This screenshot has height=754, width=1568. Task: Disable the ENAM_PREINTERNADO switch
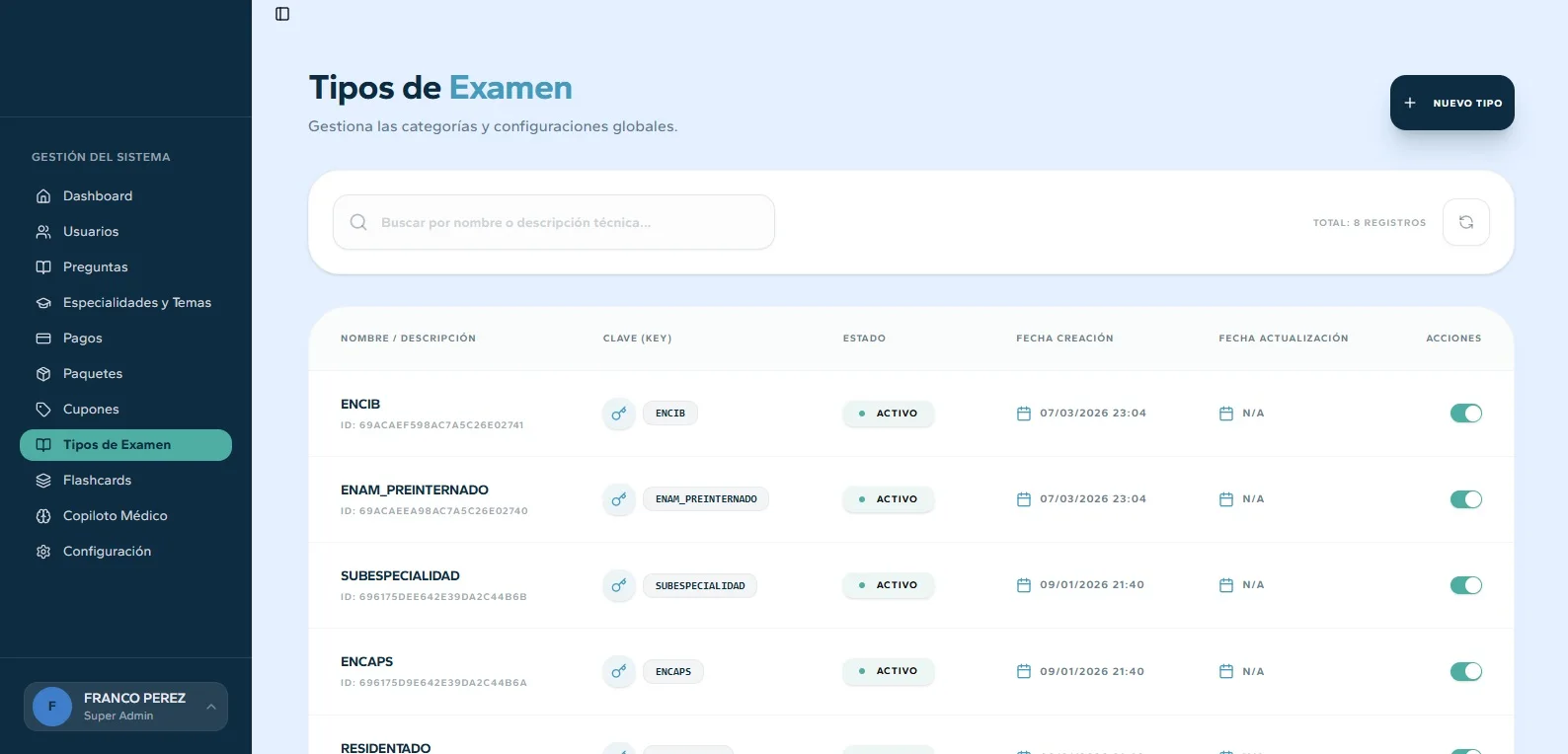[1466, 499]
